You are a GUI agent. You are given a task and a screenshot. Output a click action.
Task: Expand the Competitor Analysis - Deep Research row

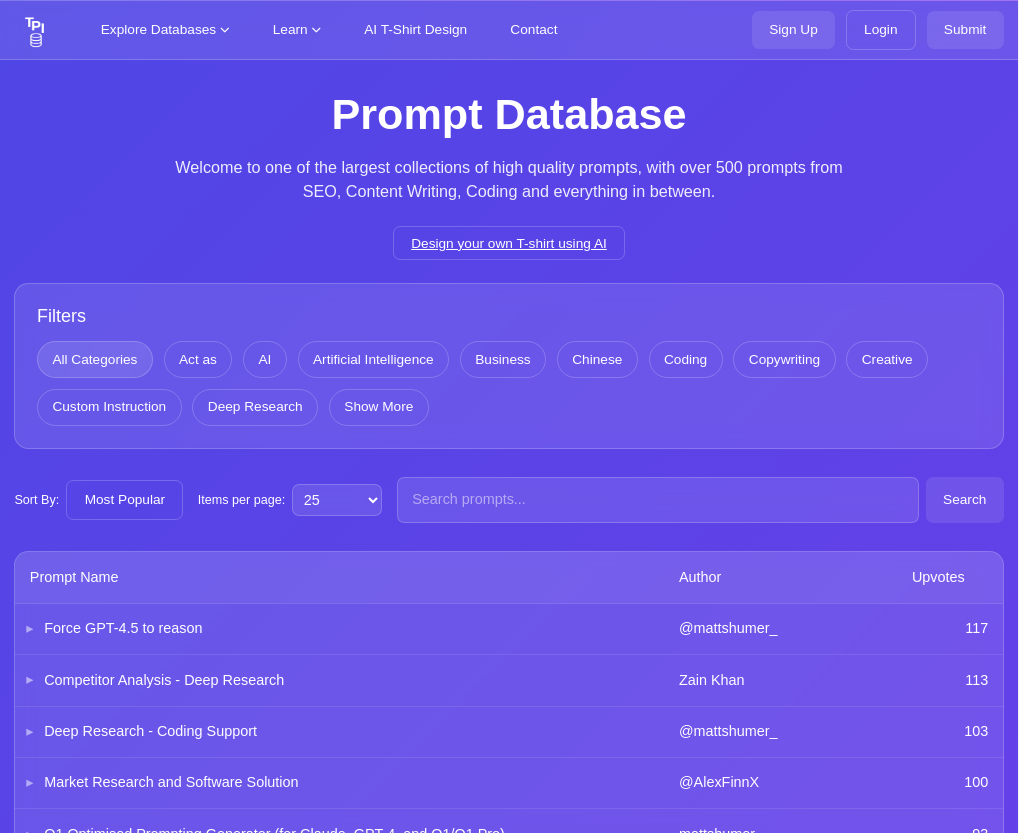[30, 680]
